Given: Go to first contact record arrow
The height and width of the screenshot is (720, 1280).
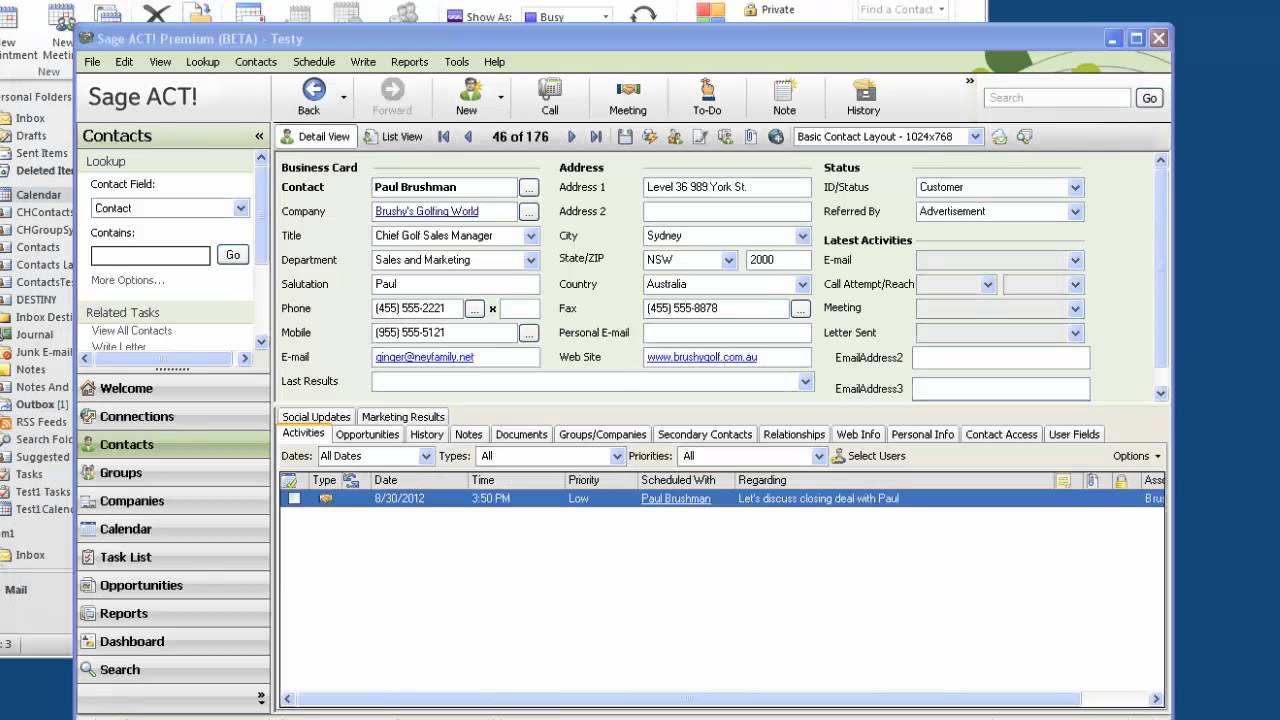Looking at the screenshot, I should pos(444,137).
